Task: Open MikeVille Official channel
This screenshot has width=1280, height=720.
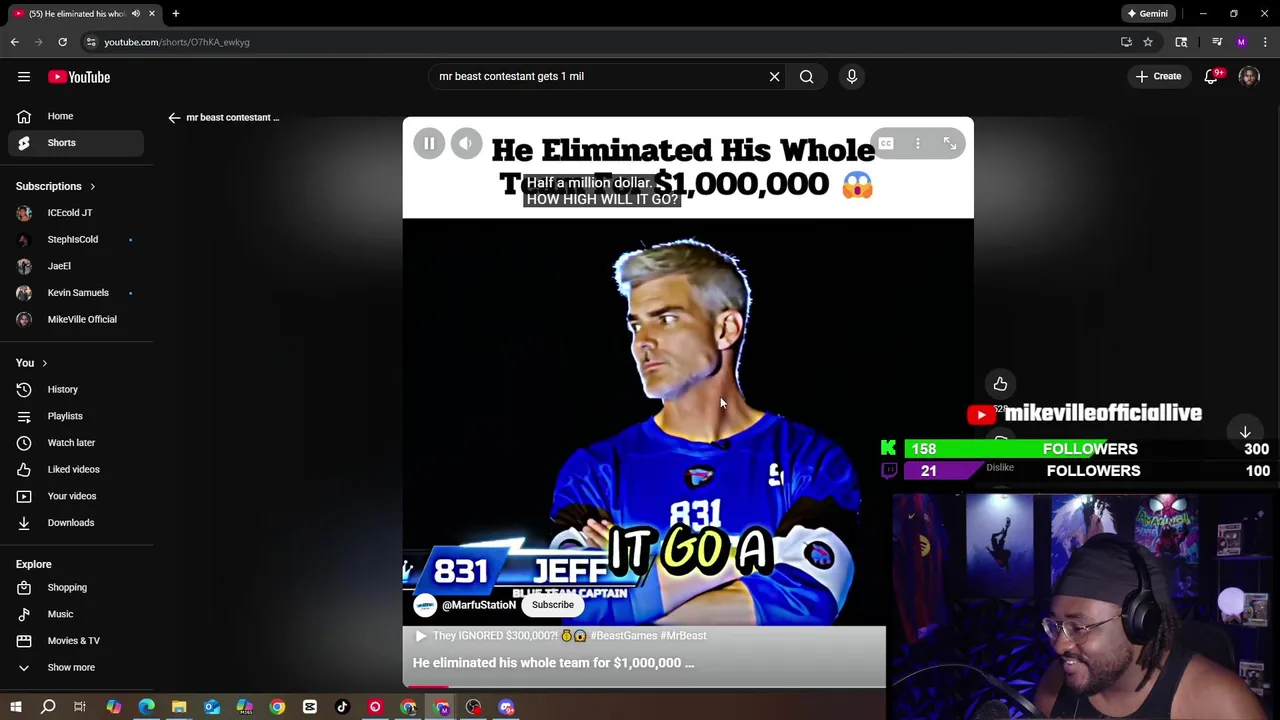Action: [x=75, y=319]
